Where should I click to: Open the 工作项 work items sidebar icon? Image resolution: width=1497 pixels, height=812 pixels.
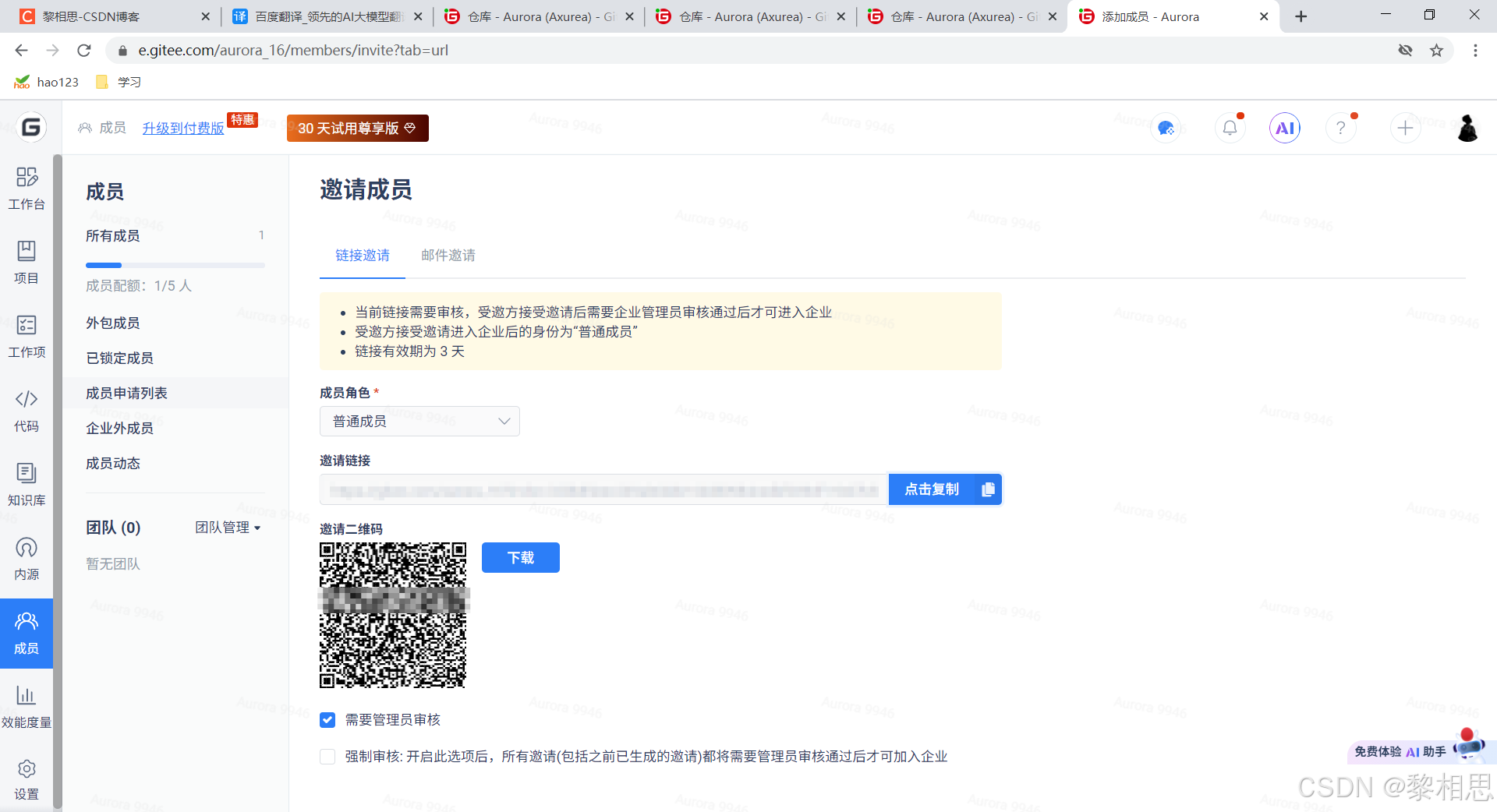27,336
